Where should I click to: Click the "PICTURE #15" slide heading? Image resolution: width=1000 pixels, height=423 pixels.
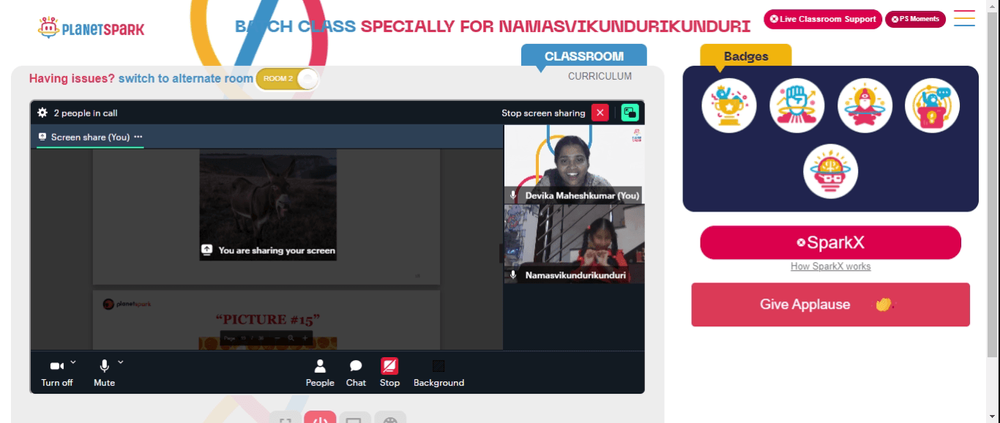coord(267,319)
